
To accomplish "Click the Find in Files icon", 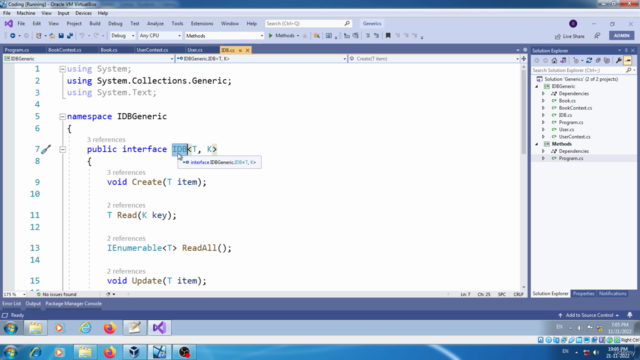I will point(317,36).
